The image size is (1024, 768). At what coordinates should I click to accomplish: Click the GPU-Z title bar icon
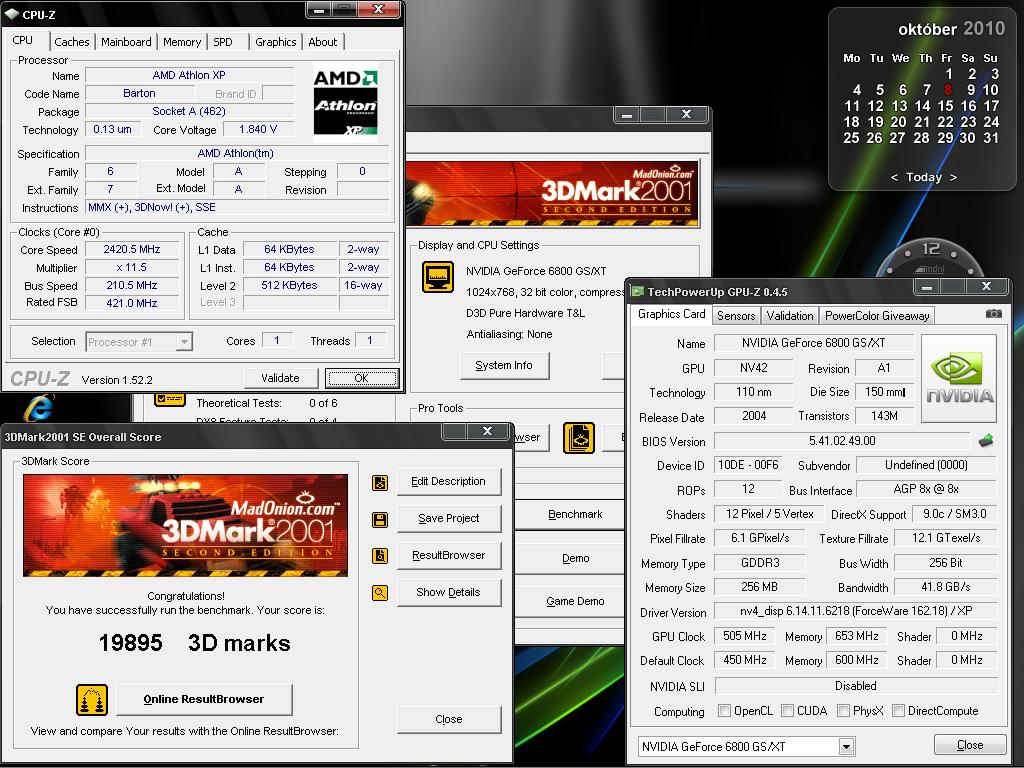[x=637, y=291]
